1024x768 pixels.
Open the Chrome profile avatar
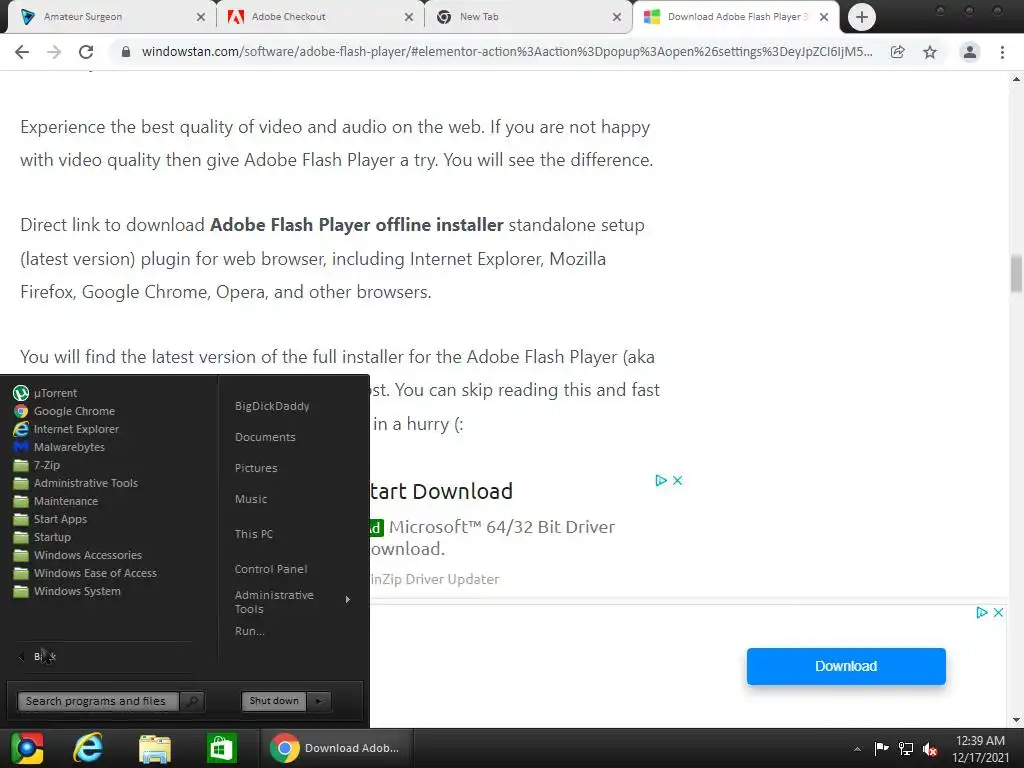pos(970,52)
